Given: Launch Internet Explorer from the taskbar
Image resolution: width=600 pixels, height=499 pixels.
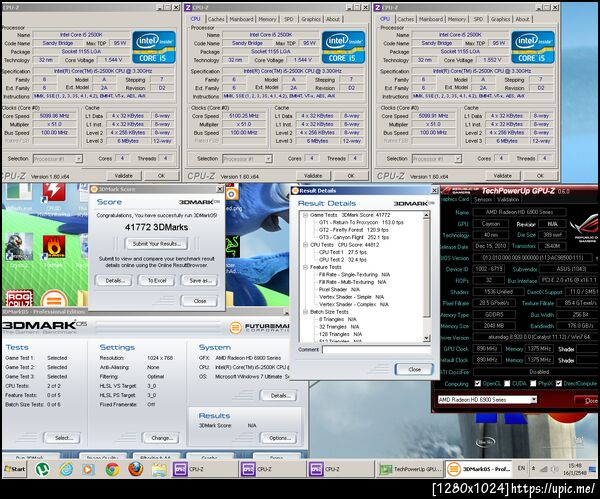Looking at the screenshot, I should coord(66,469).
